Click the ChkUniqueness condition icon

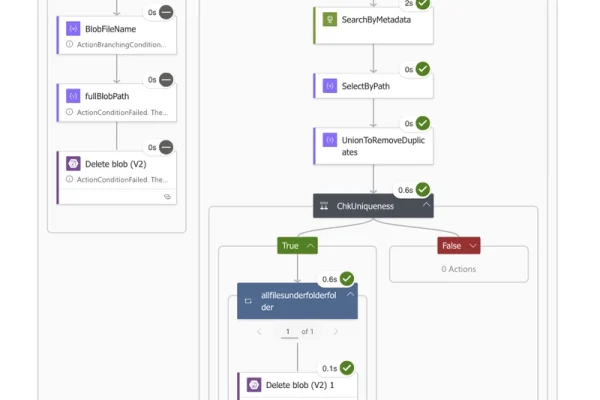pos(324,206)
